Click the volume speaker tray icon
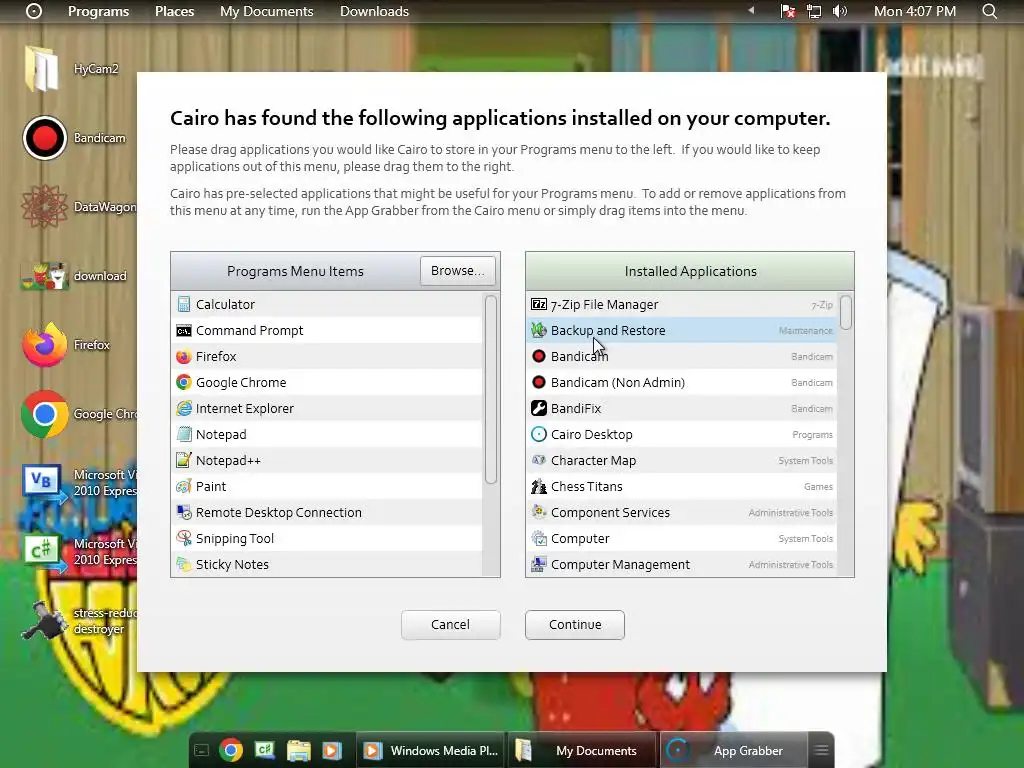 coord(840,11)
